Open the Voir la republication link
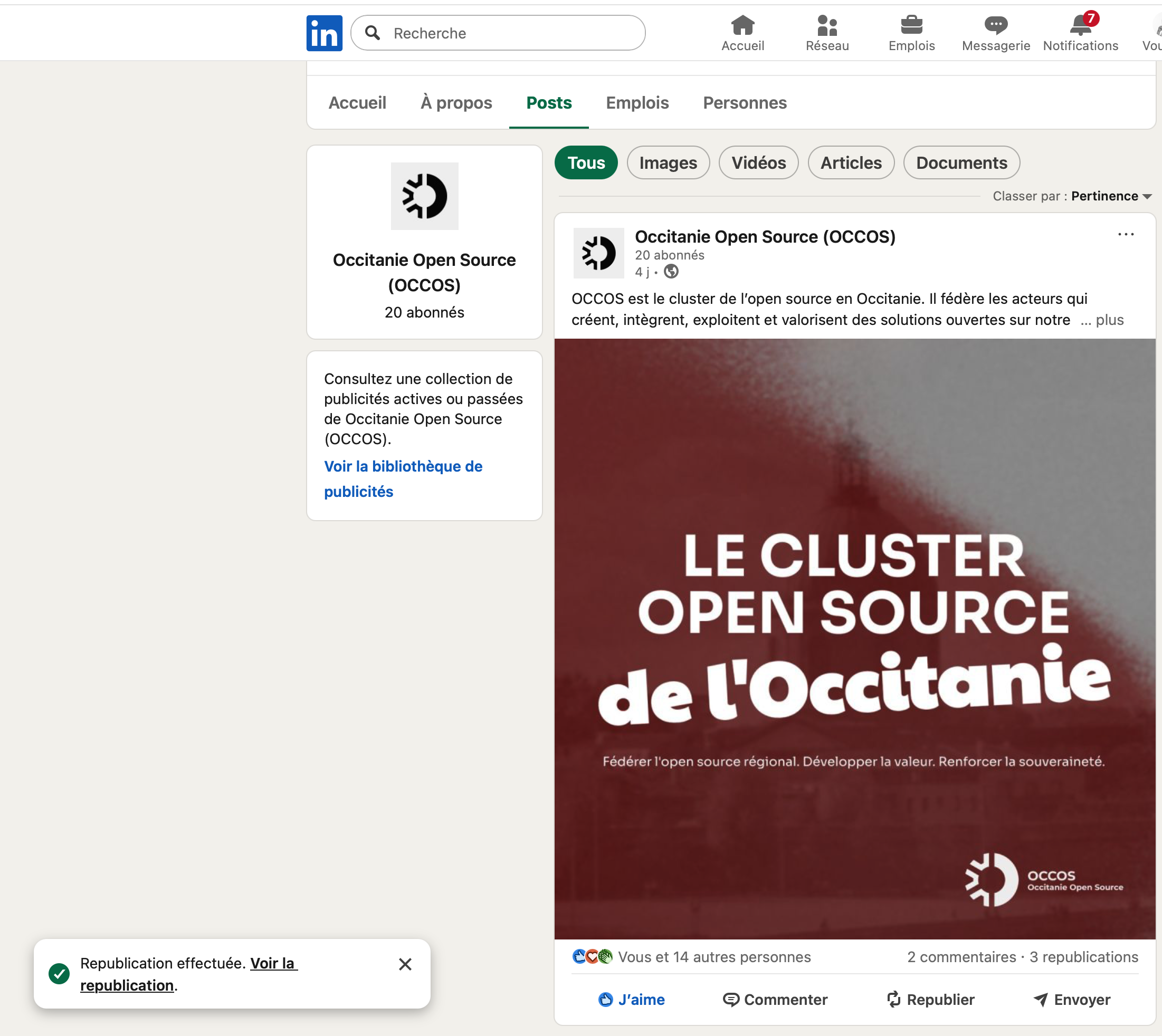The width and height of the screenshot is (1162, 1036). pyautogui.click(x=189, y=974)
